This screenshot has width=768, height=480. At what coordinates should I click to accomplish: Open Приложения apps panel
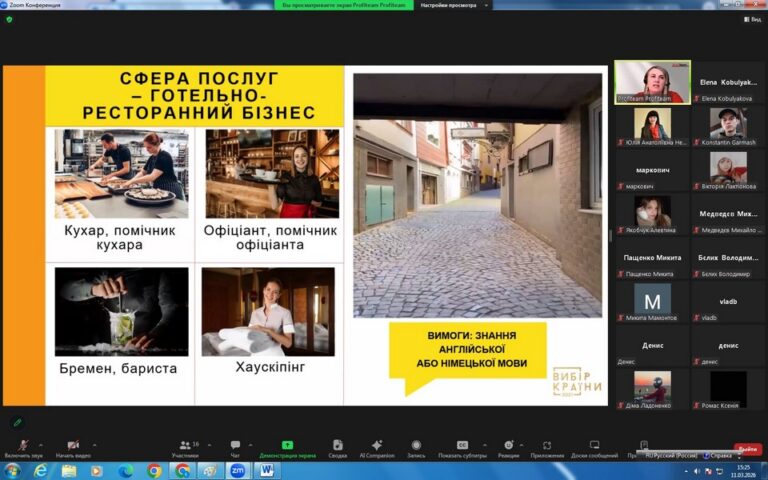[x=547, y=446]
